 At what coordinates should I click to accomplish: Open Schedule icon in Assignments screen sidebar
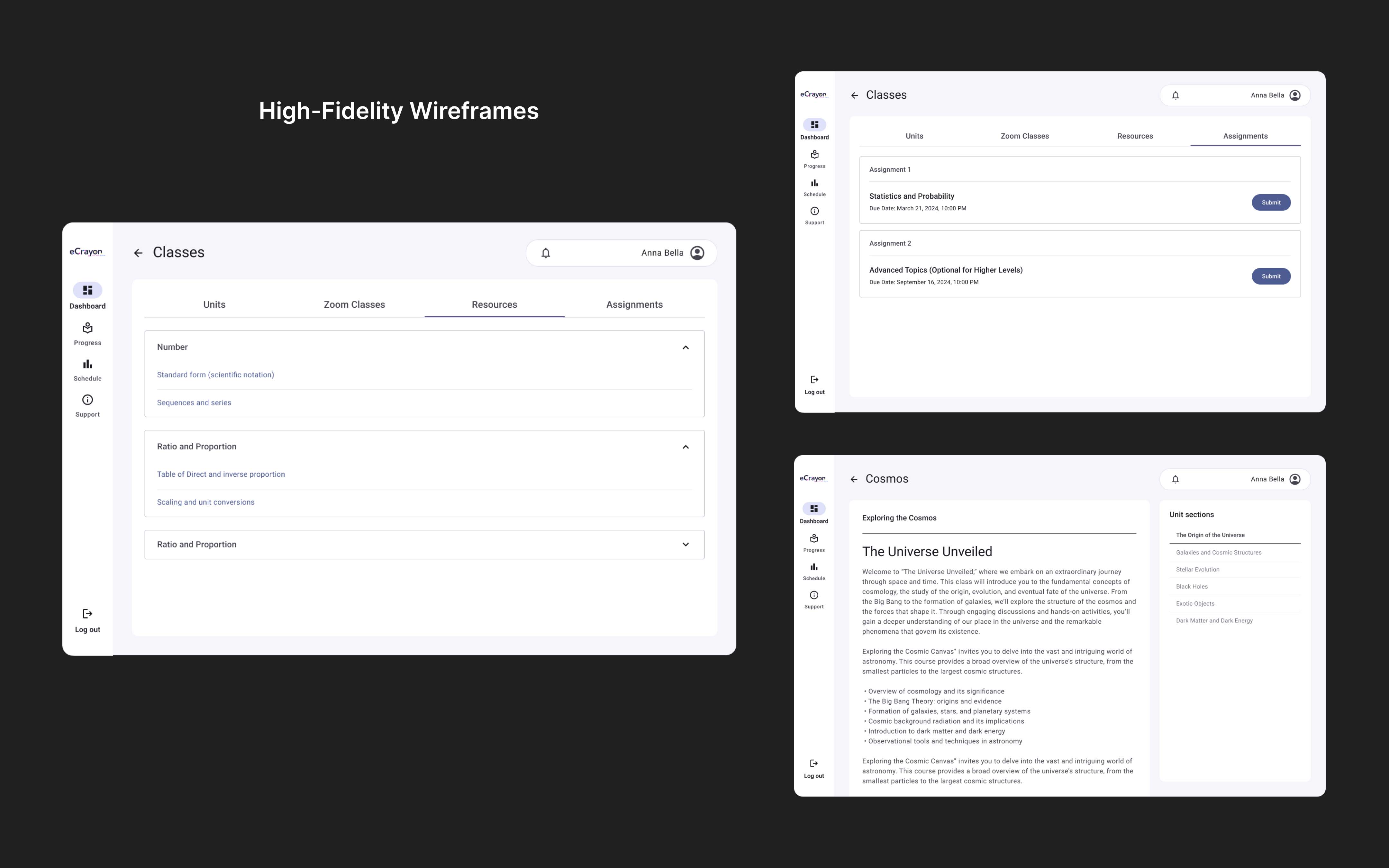click(814, 183)
